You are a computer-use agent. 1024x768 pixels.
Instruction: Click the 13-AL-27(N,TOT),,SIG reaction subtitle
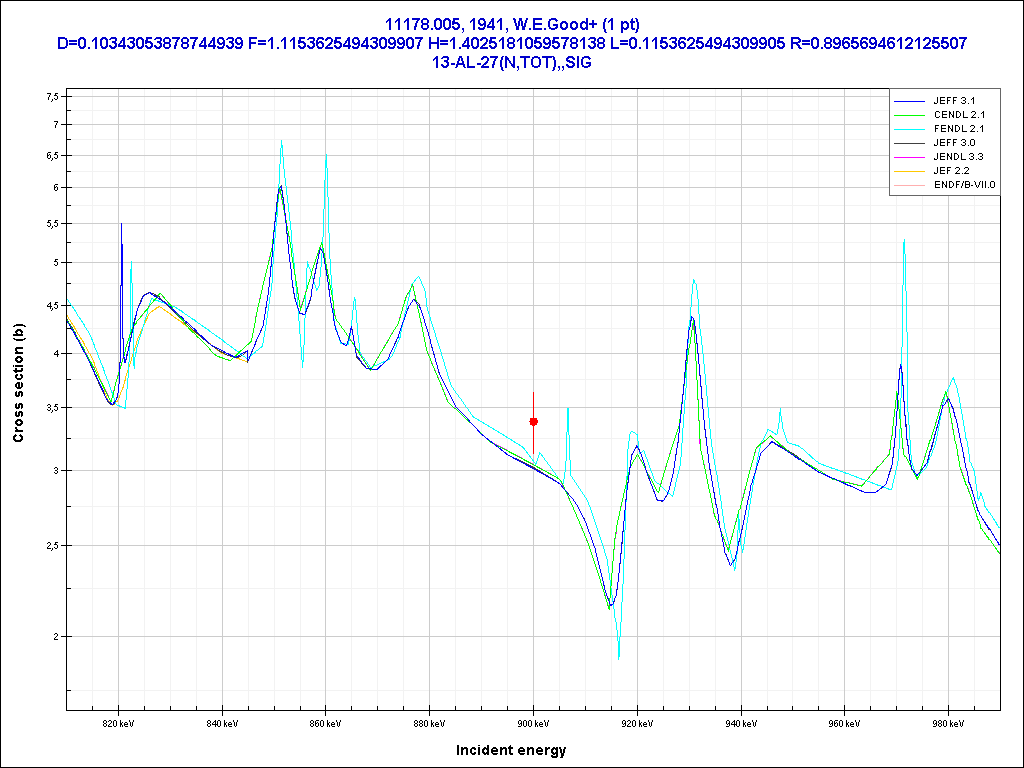coord(511,62)
